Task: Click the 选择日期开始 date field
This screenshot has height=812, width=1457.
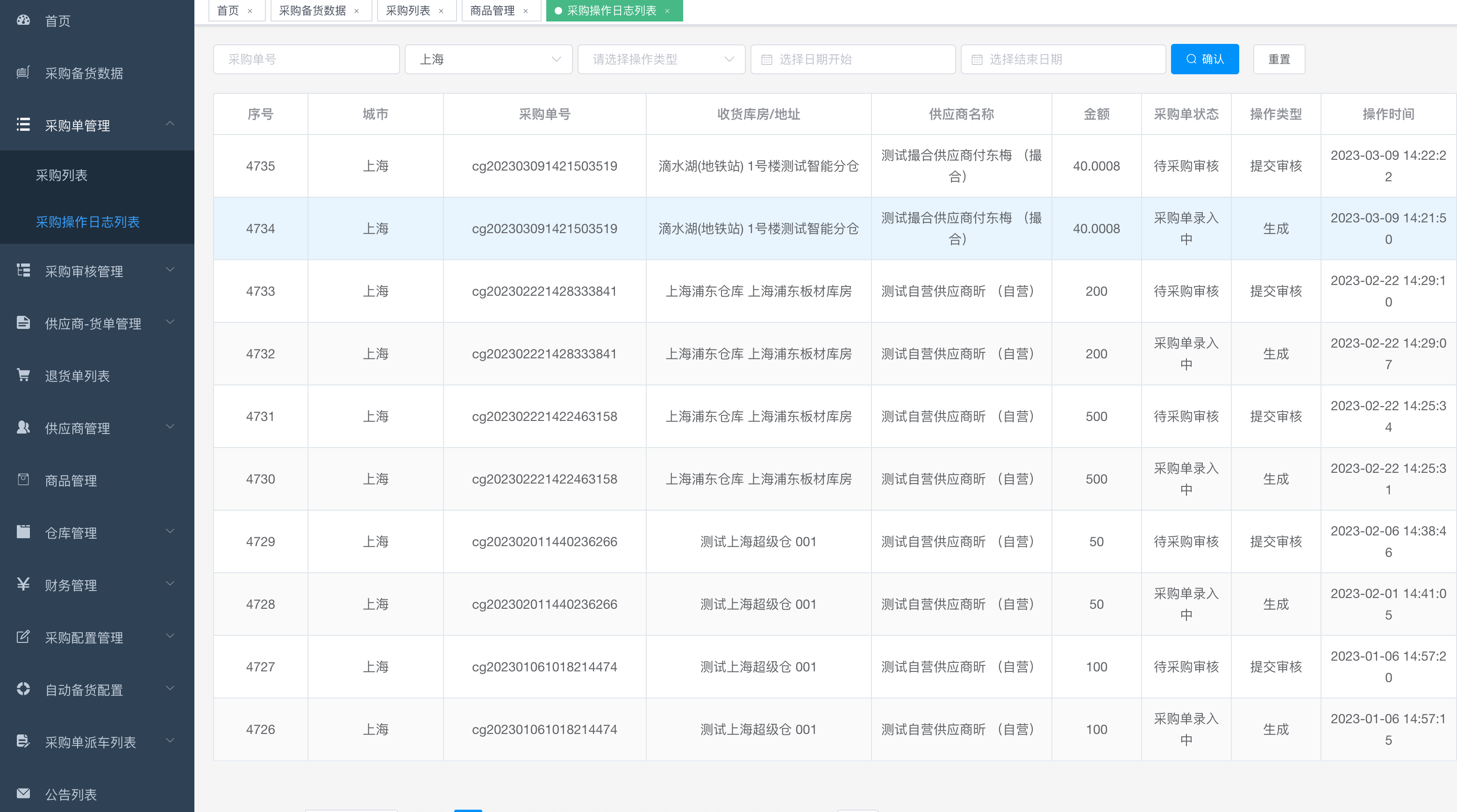Action: click(x=853, y=59)
